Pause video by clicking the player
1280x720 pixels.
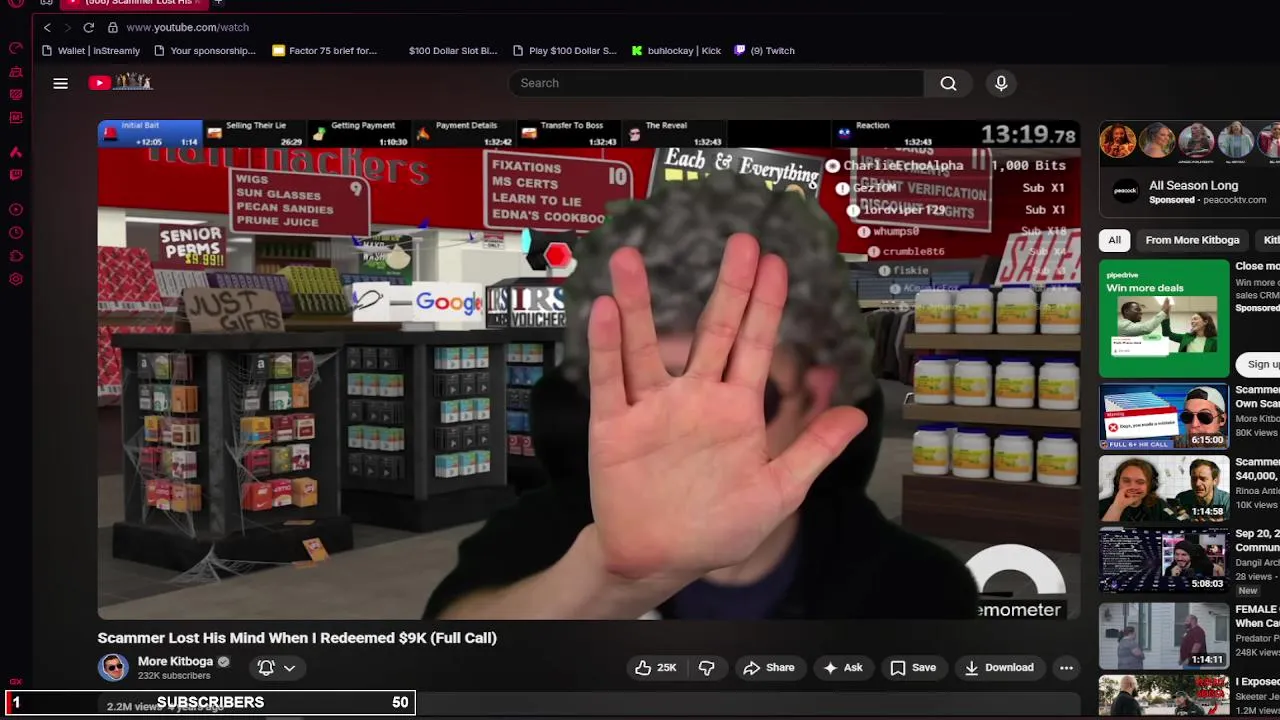click(x=589, y=370)
